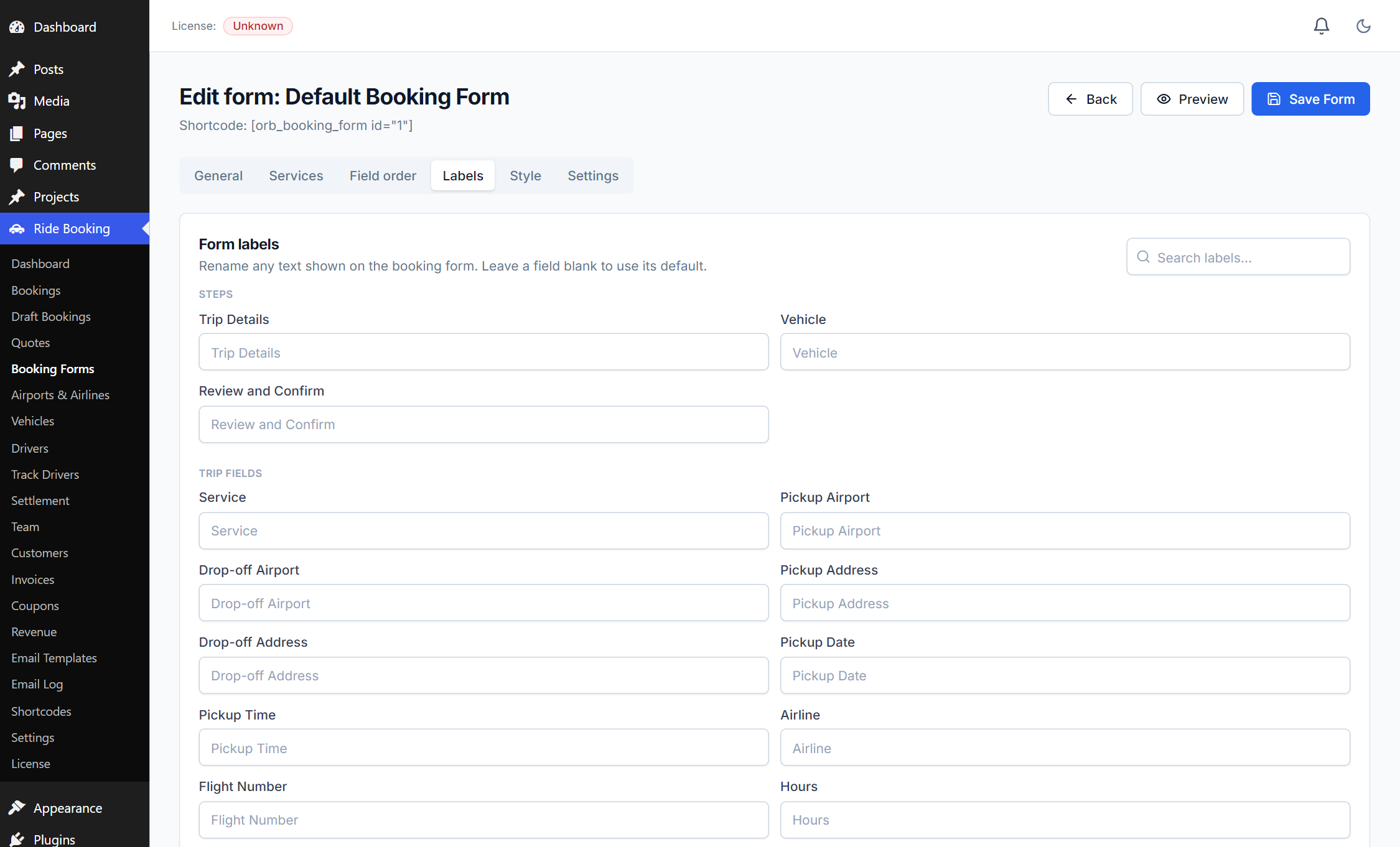1400x847 pixels.
Task: Click the Vehicle label input
Action: click(x=1065, y=352)
